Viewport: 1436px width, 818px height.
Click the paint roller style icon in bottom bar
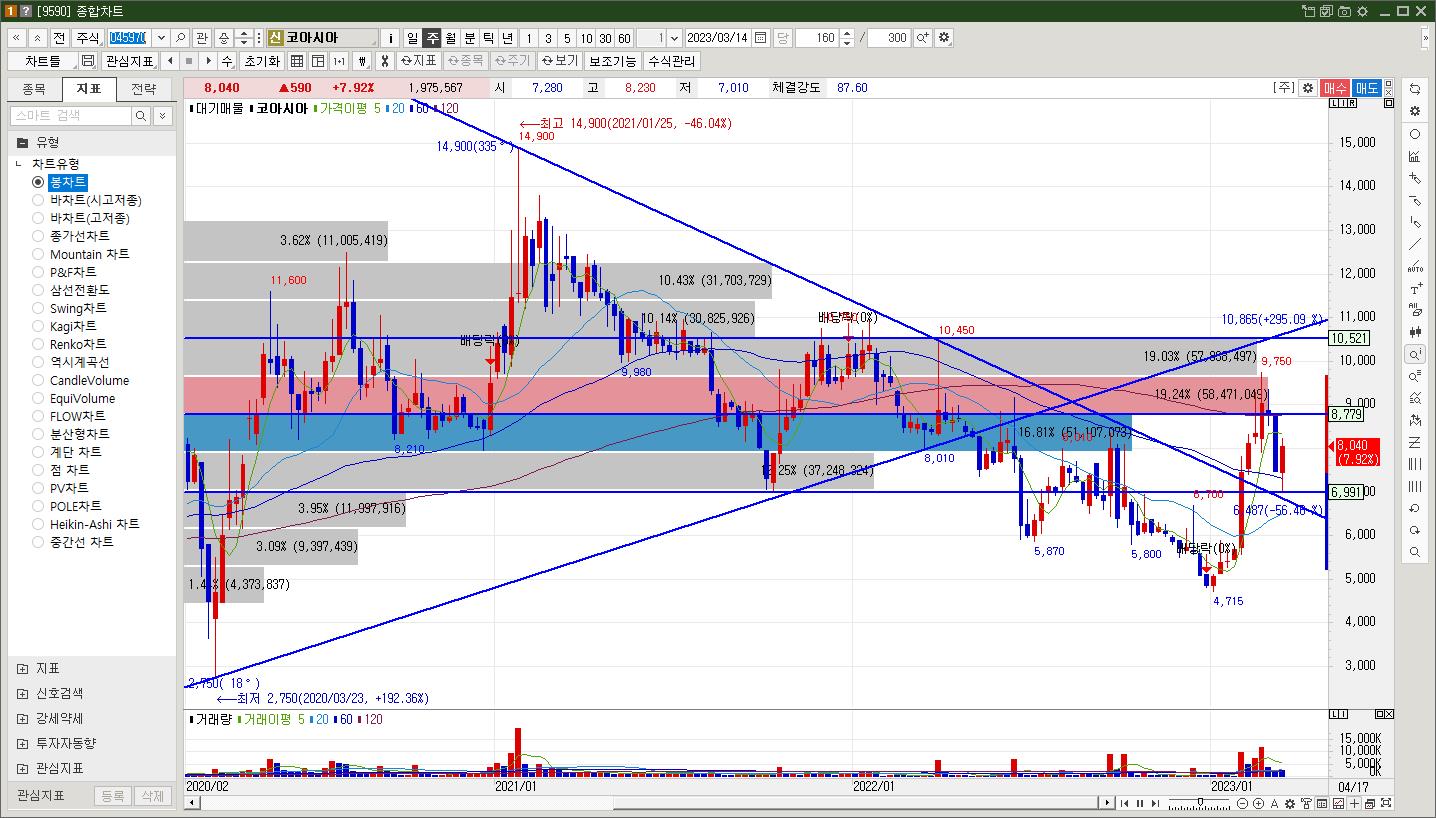tap(1306, 803)
